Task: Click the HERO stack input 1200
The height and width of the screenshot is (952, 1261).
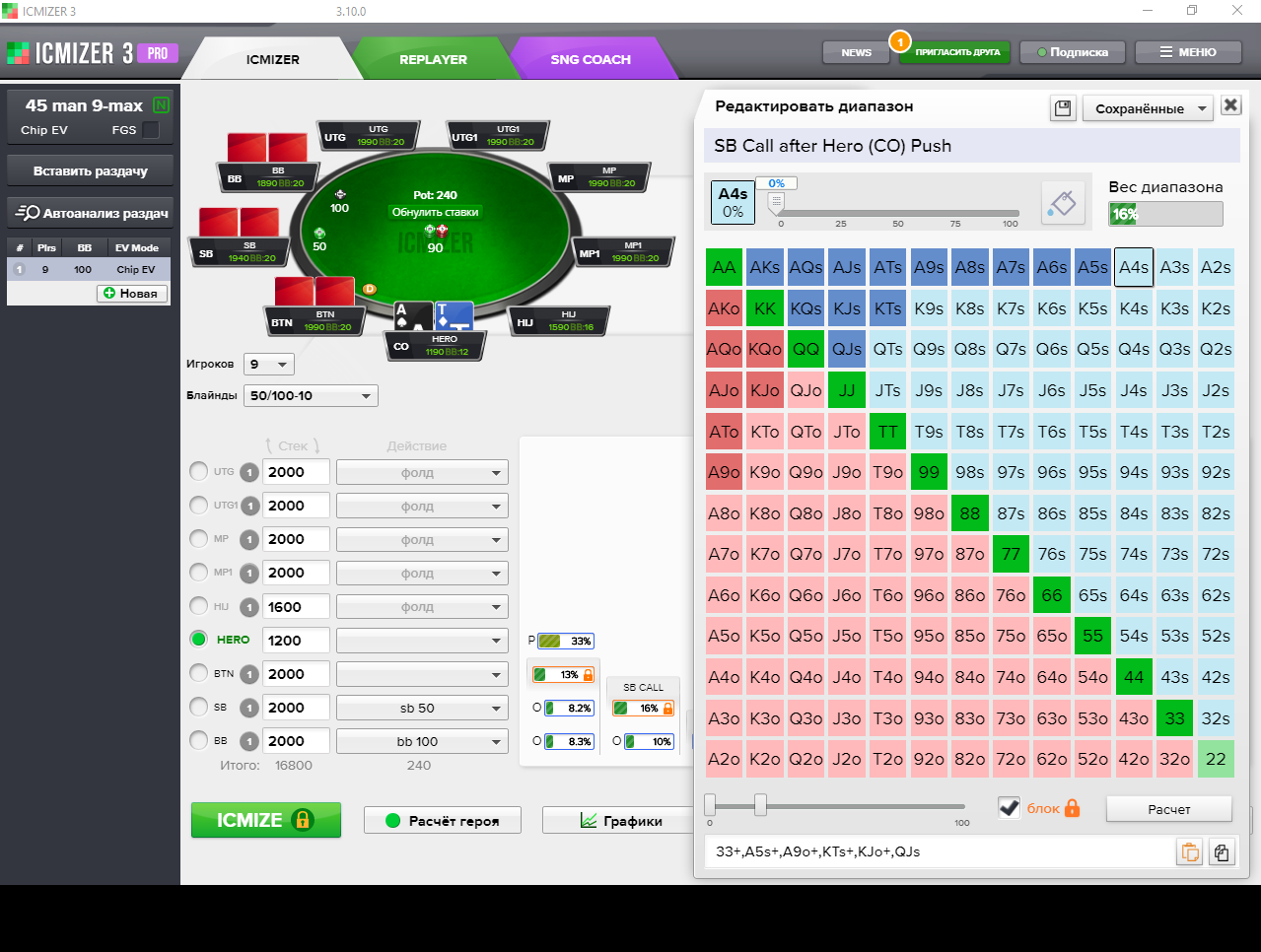Action: click(296, 641)
